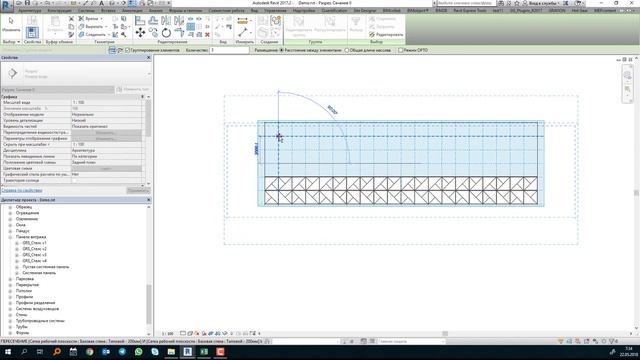
Task: Open Chrome from the taskbar
Action: tap(89, 351)
